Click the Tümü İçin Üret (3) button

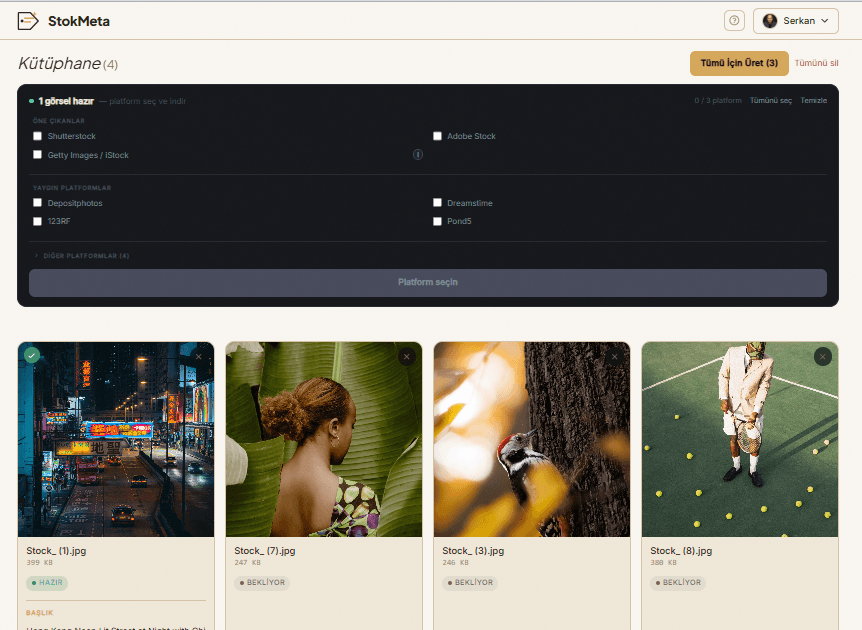(x=739, y=63)
